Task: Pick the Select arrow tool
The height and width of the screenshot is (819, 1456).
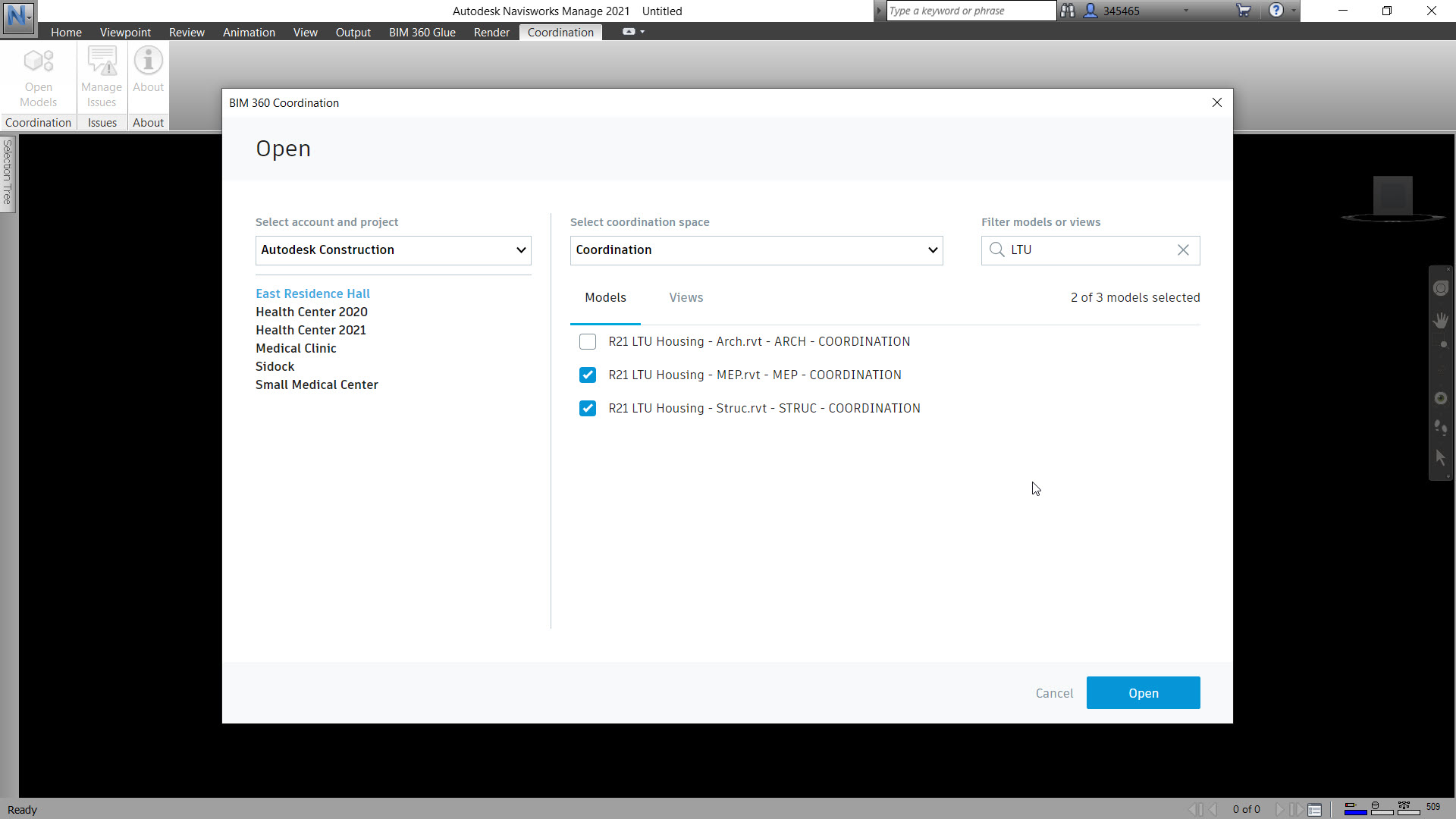Action: [1440, 458]
